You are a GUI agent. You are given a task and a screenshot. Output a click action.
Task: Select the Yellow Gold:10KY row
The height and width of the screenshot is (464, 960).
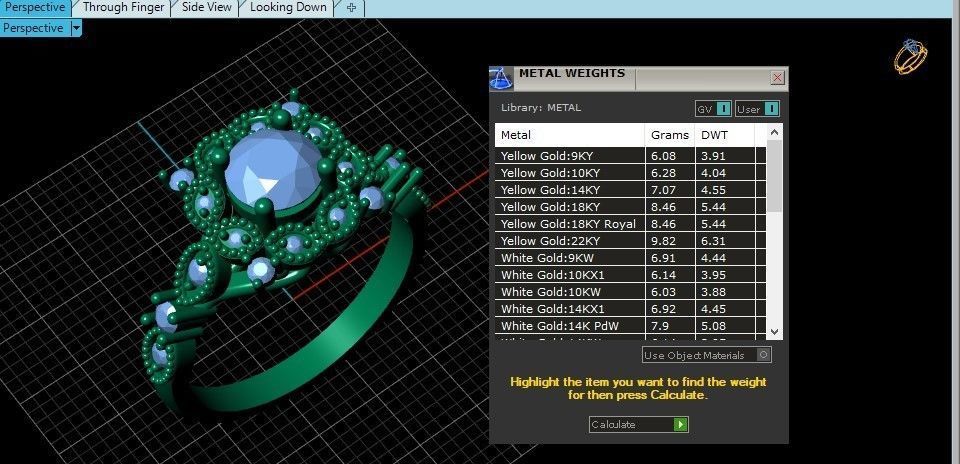point(631,173)
